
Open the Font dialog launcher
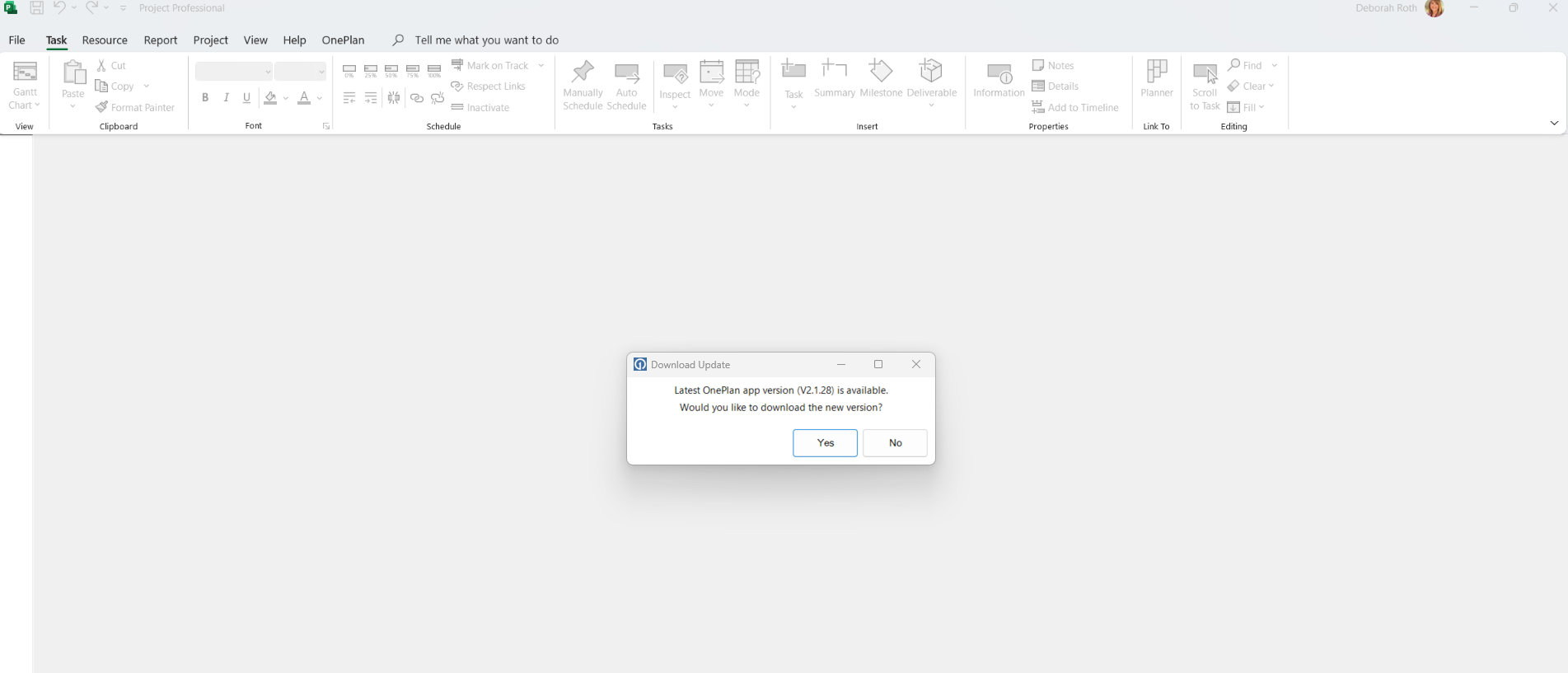pyautogui.click(x=326, y=127)
